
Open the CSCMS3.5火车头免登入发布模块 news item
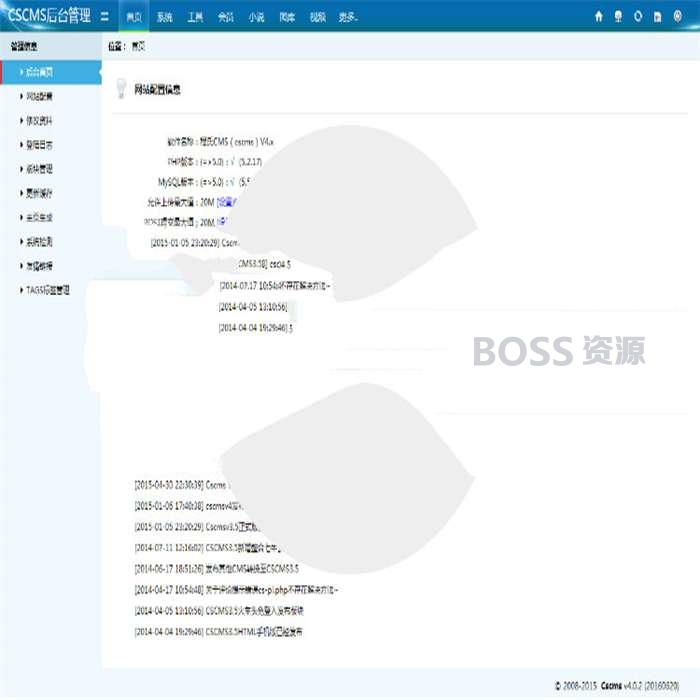(219, 611)
